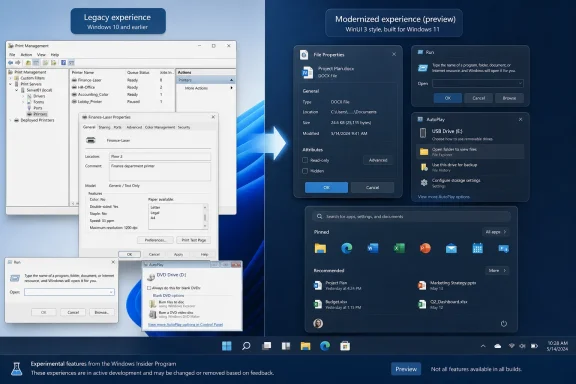Check the Read-only attribute in File Properties
Screen dimensions: 576x384
[305, 160]
